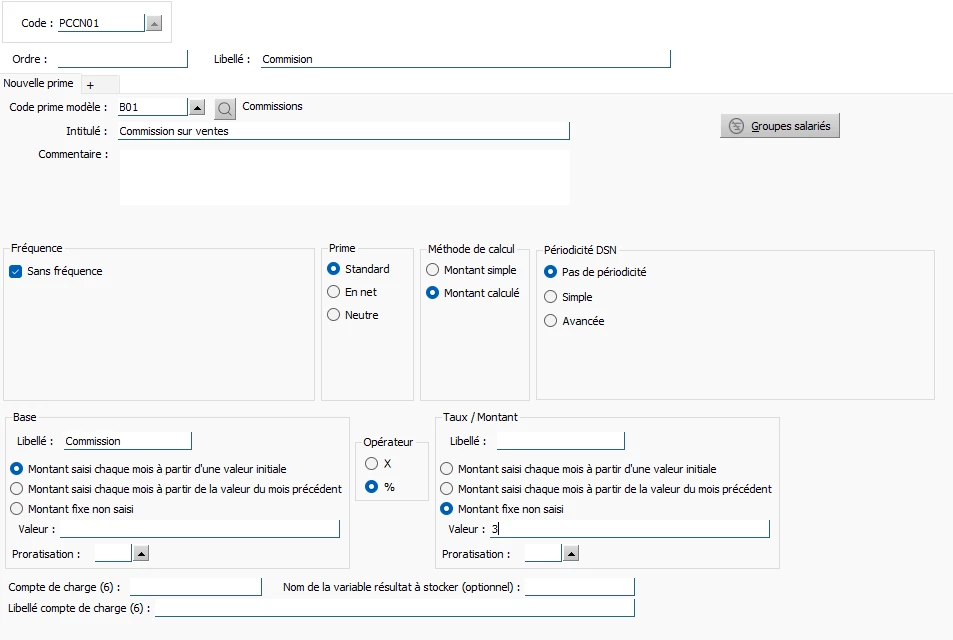Switch to the Nouvelle prime tab
The height and width of the screenshot is (640, 953).
(38, 83)
